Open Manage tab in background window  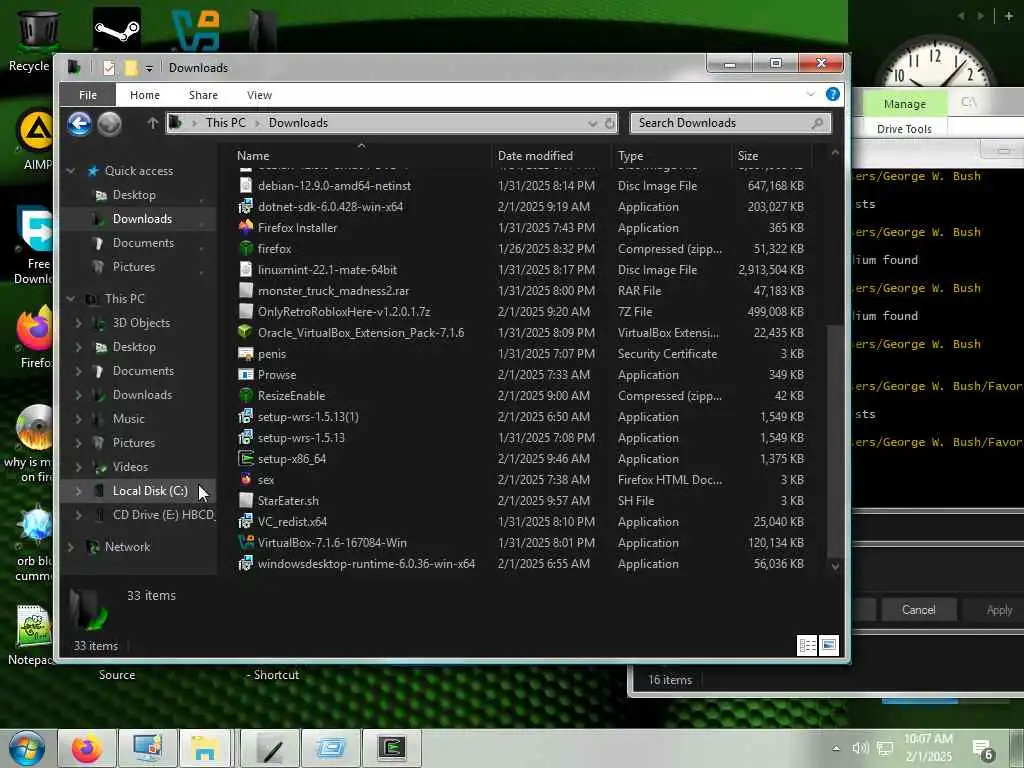[x=904, y=104]
